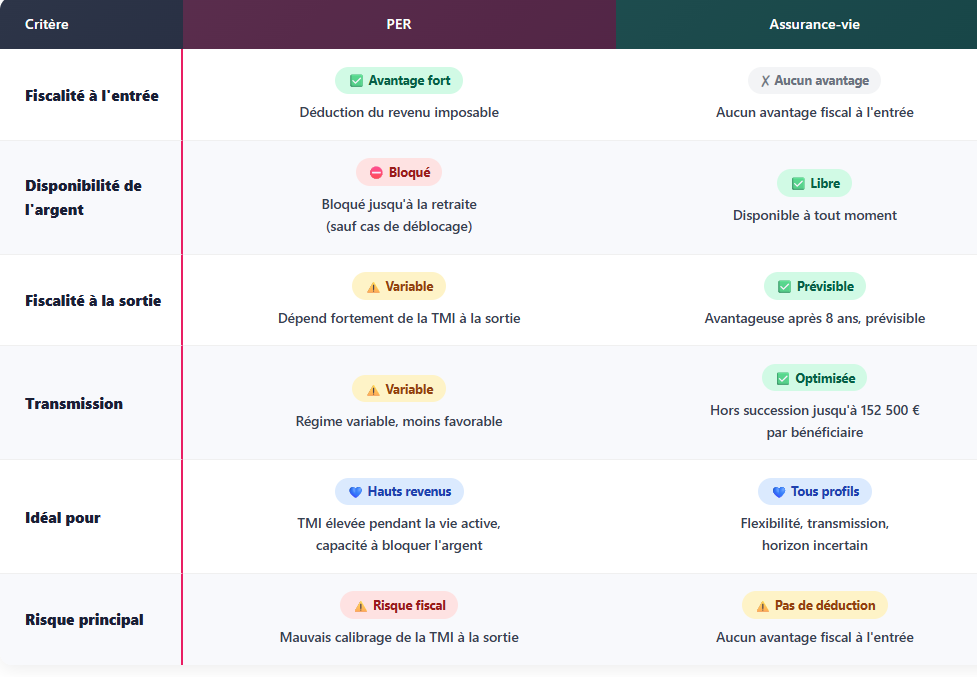The width and height of the screenshot is (977, 677).
Task: Click warning triangle in Pas de déduction badge
Action: tap(763, 606)
